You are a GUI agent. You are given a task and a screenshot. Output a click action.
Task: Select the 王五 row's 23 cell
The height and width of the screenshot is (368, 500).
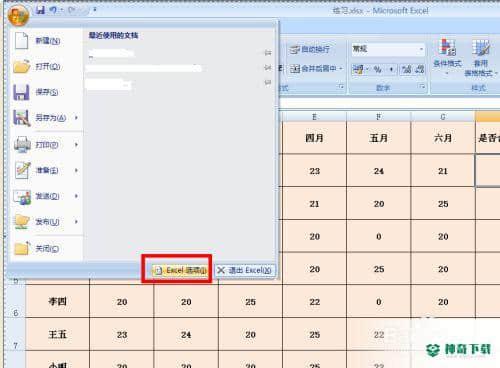122,334
